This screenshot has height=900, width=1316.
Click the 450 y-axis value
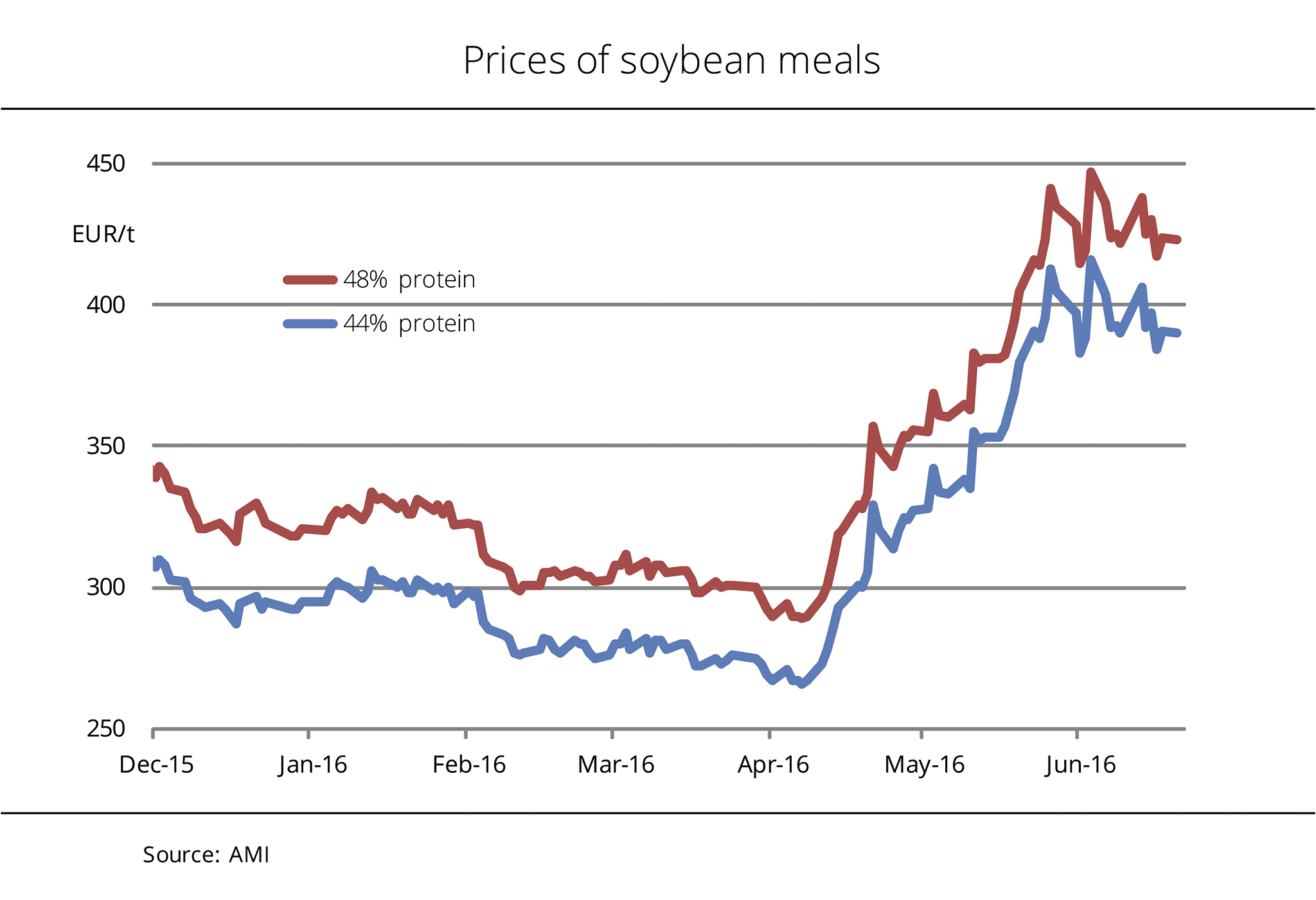point(106,164)
